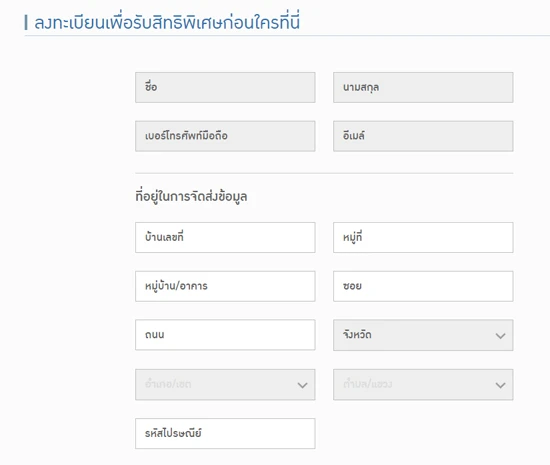Click the divider line above the address section

pos(324,173)
